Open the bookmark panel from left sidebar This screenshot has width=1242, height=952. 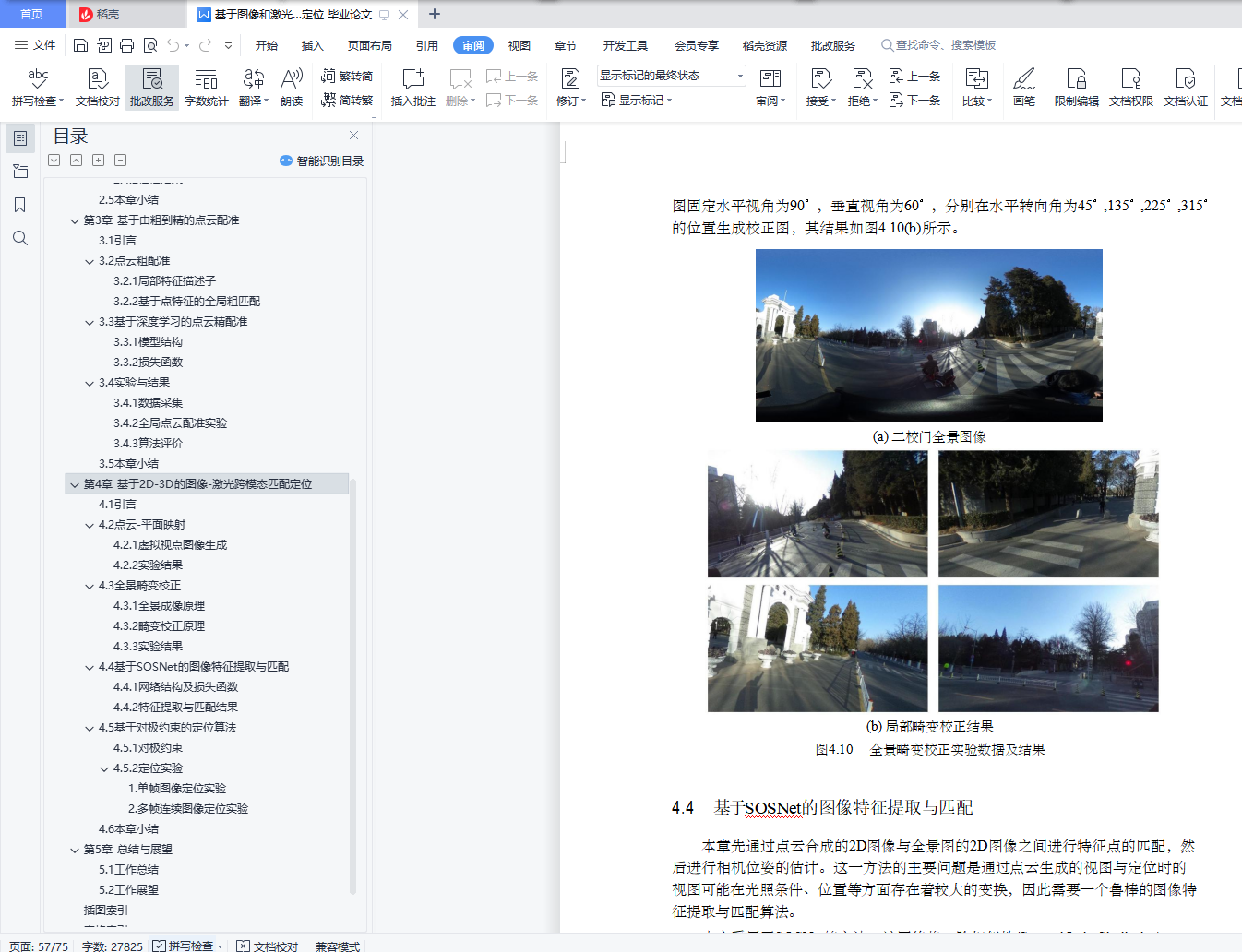20,205
